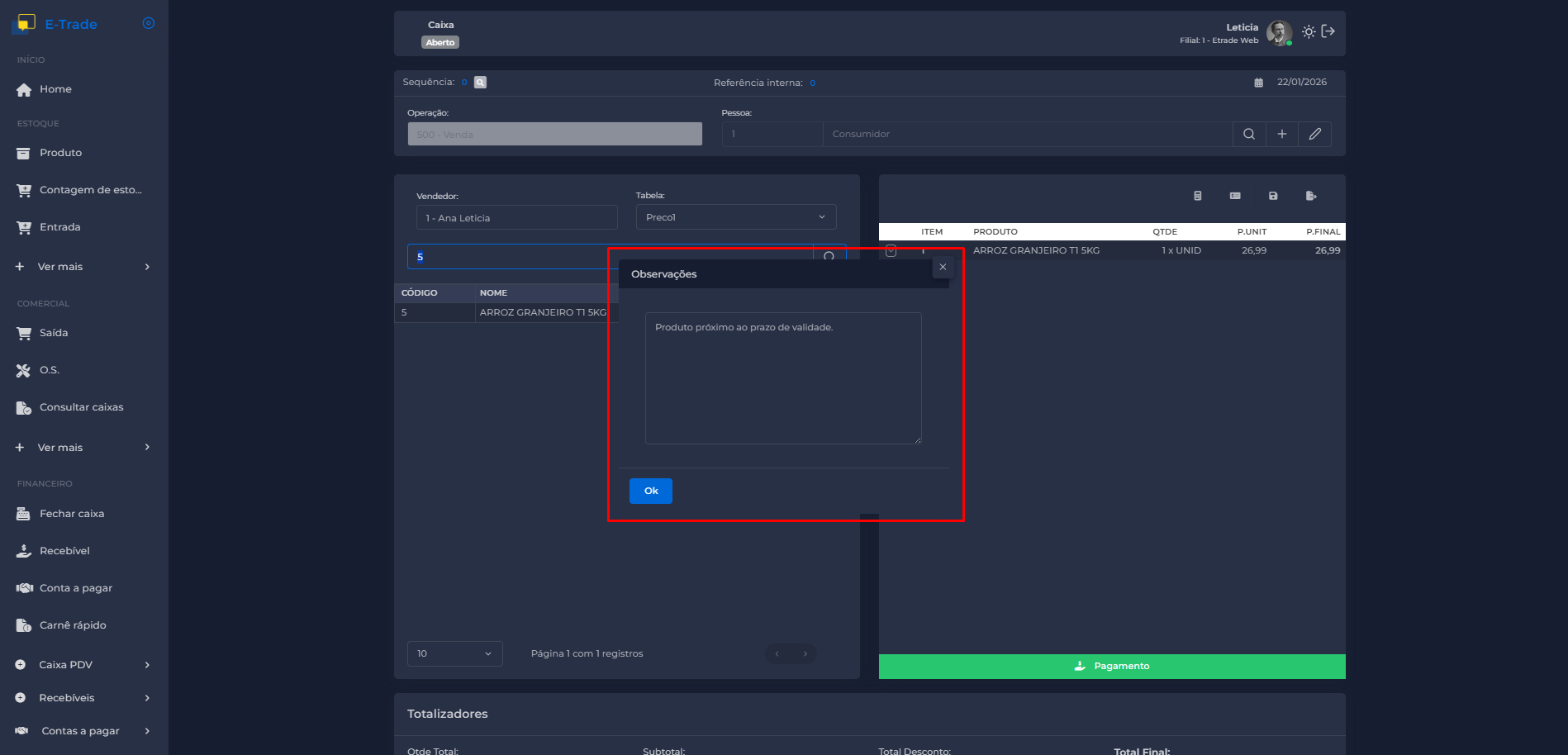Click the green Pagamento button
Image resolution: width=1568 pixels, height=755 pixels.
[x=1111, y=666]
